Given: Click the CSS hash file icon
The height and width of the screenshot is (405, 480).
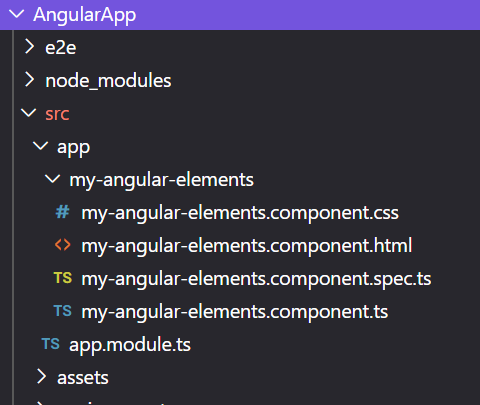Looking at the screenshot, I should coord(63,212).
